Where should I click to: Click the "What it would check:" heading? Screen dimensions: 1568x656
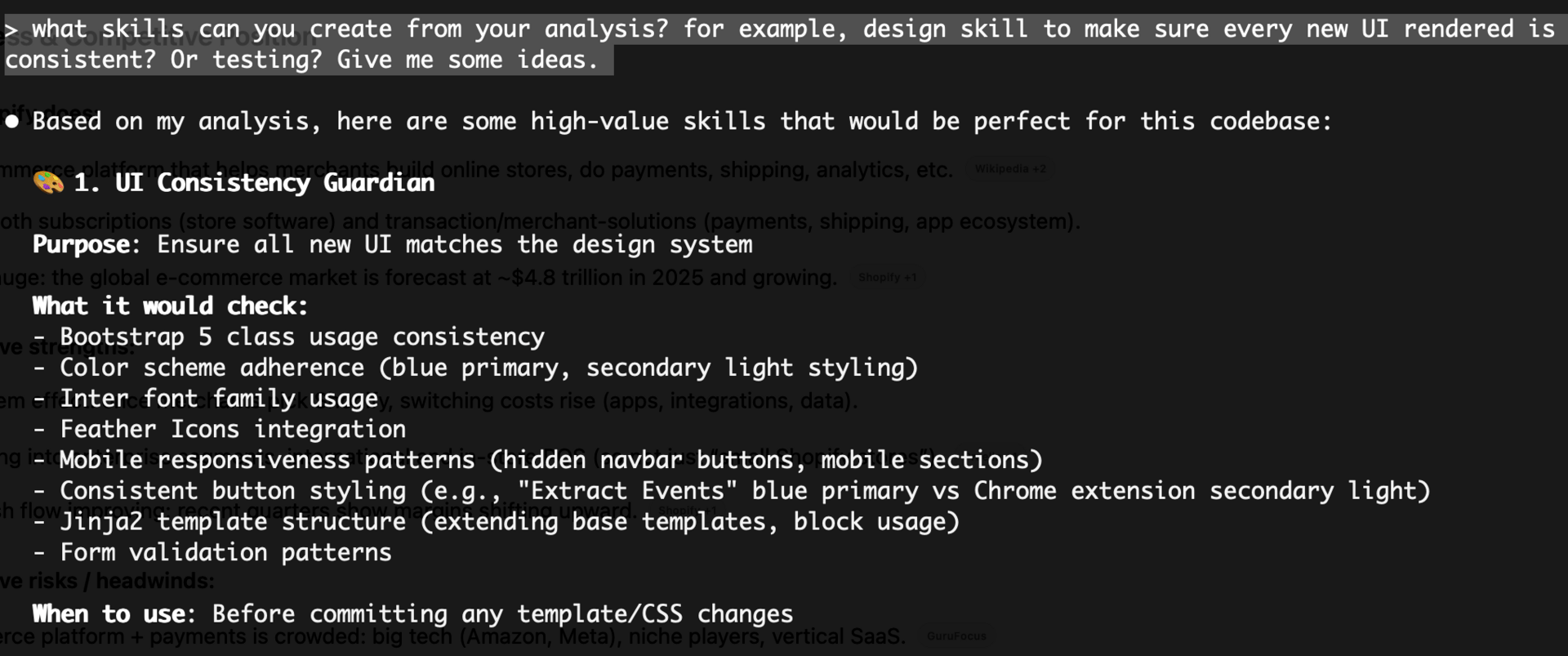(170, 306)
